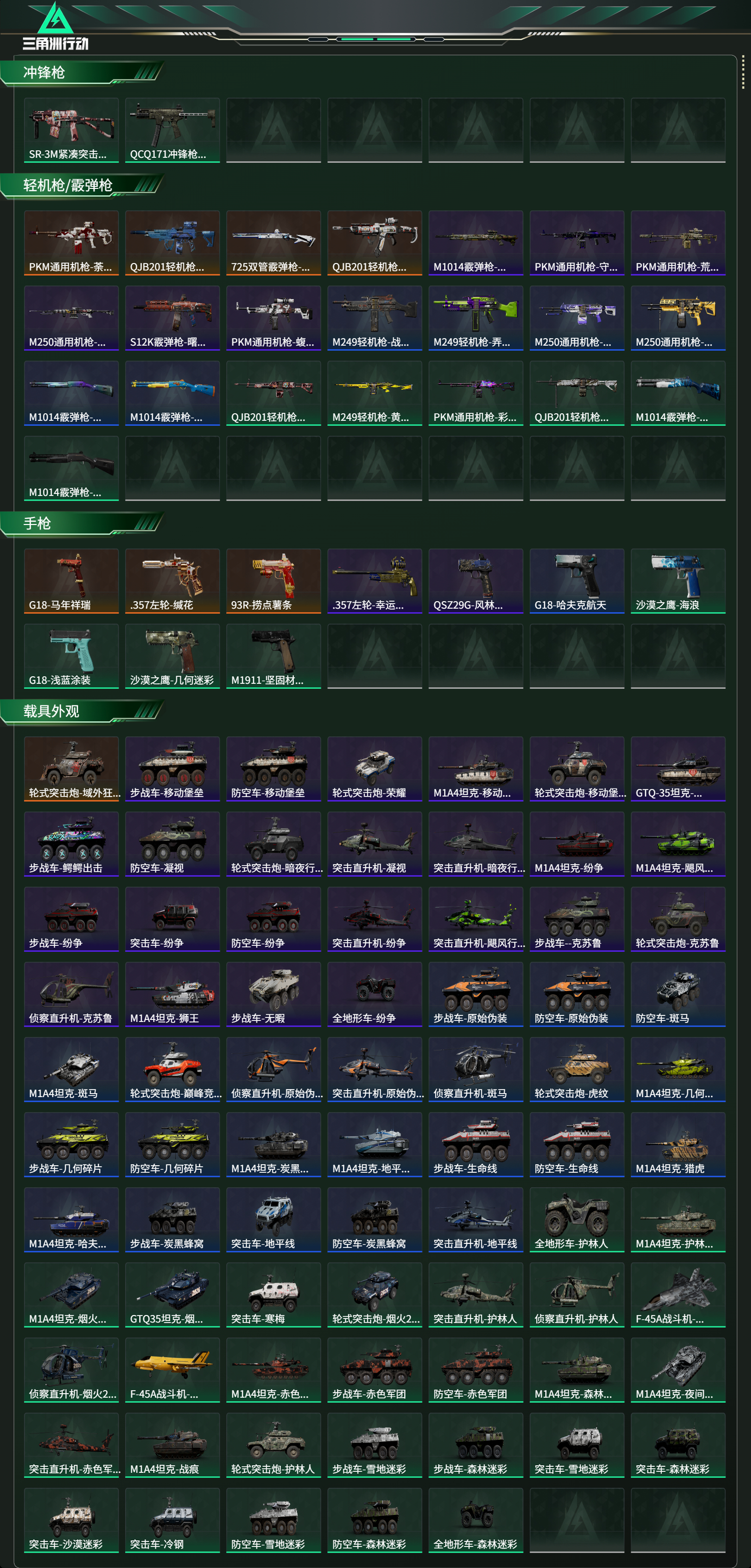Select the G18-马年祥瑞 pistol skin
Screen dimensions: 751x1568
pyautogui.click(x=71, y=581)
